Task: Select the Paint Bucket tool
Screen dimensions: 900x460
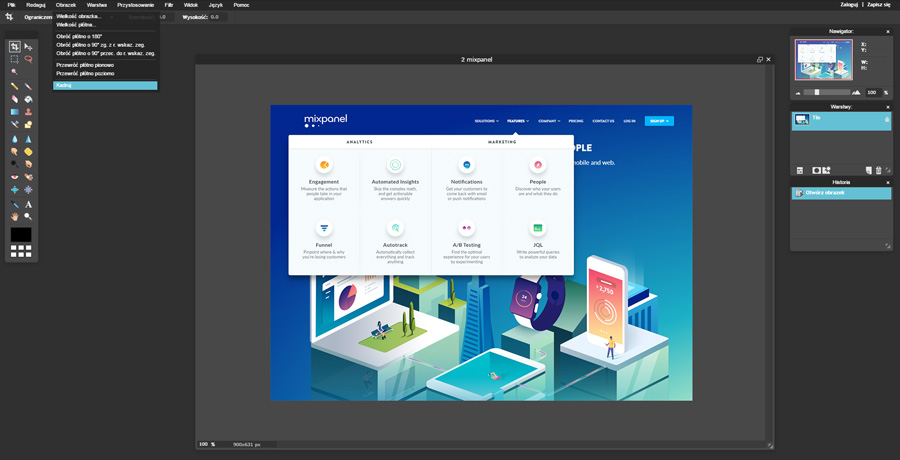Action: [28, 99]
